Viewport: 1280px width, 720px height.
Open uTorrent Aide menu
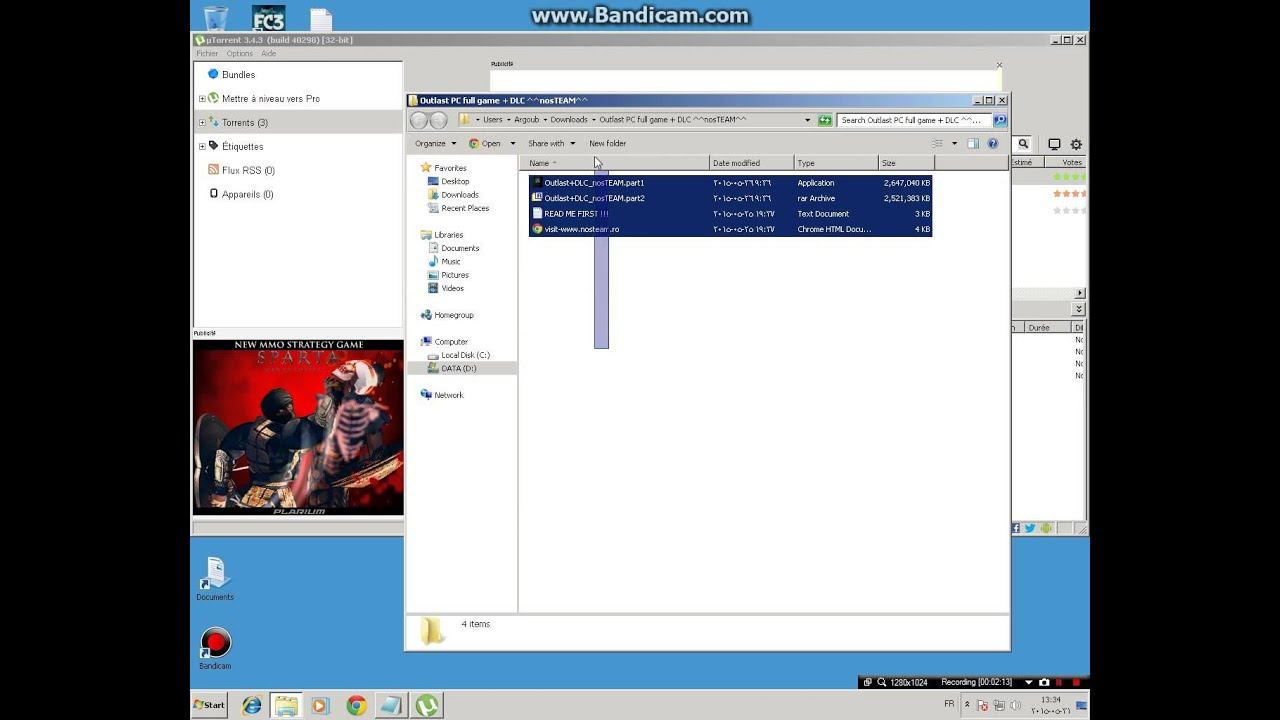click(x=269, y=54)
